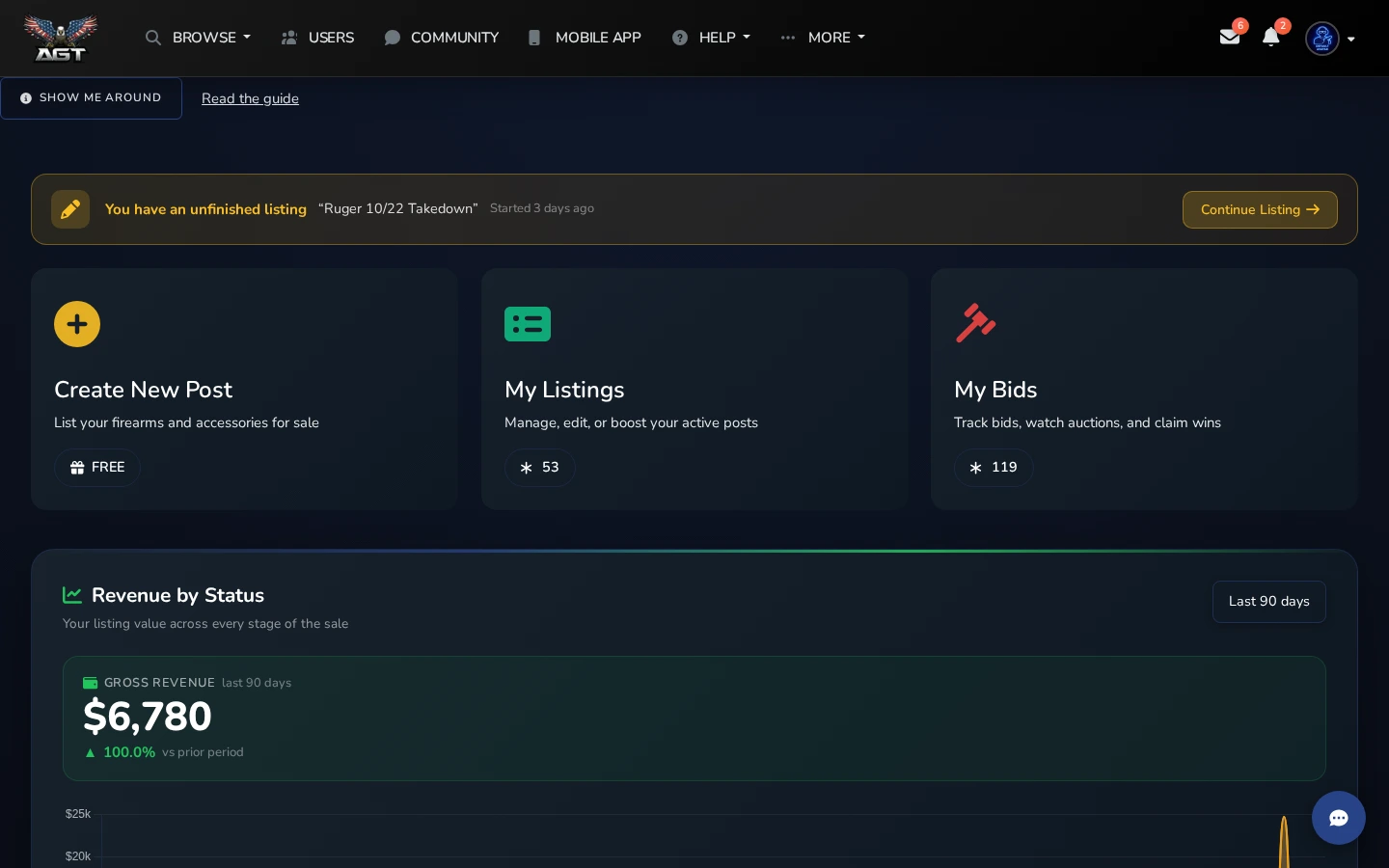Click the 119 count badge on My Bids

click(994, 468)
